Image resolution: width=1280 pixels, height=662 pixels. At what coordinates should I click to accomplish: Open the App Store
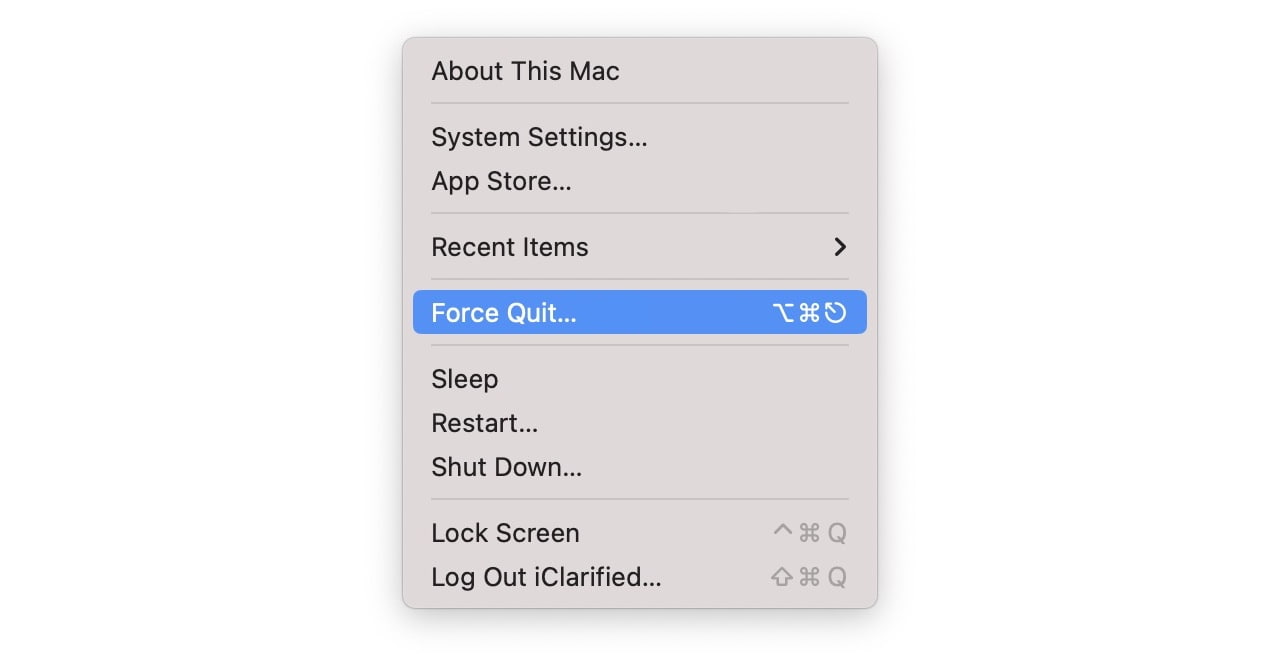click(x=501, y=181)
